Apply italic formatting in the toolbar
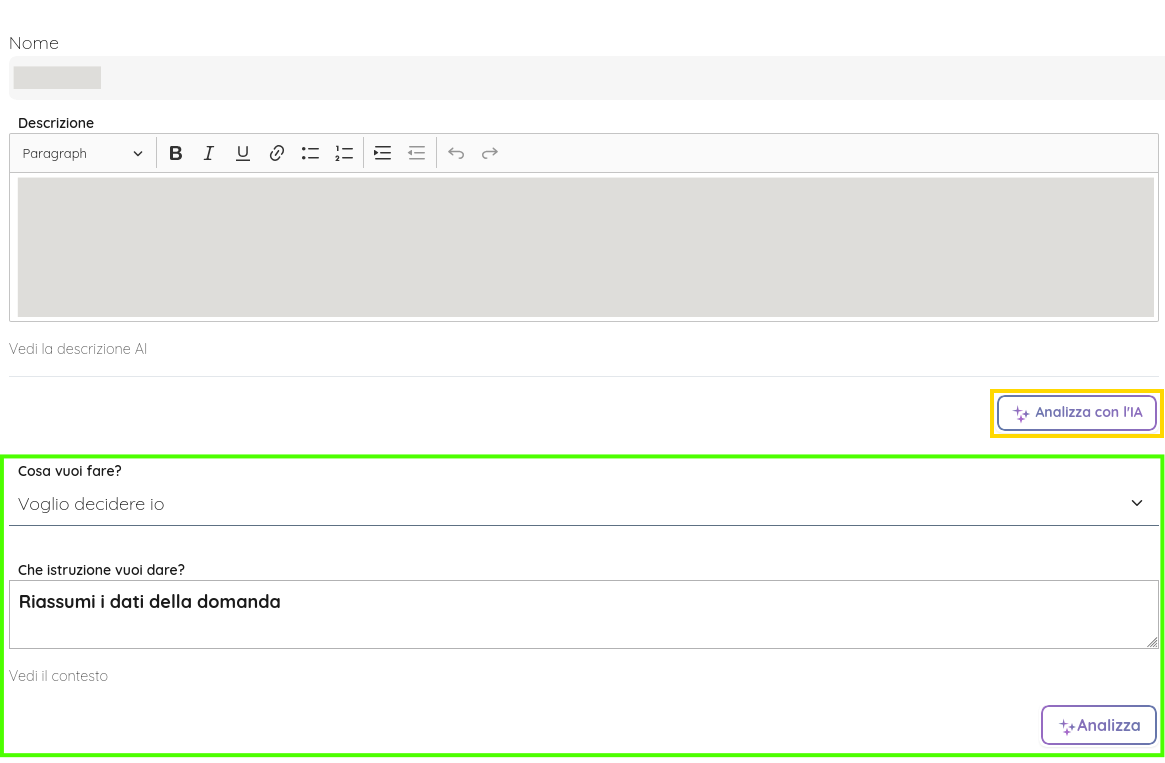Image resolution: width=1165 pixels, height=763 pixels. pyautogui.click(x=209, y=153)
